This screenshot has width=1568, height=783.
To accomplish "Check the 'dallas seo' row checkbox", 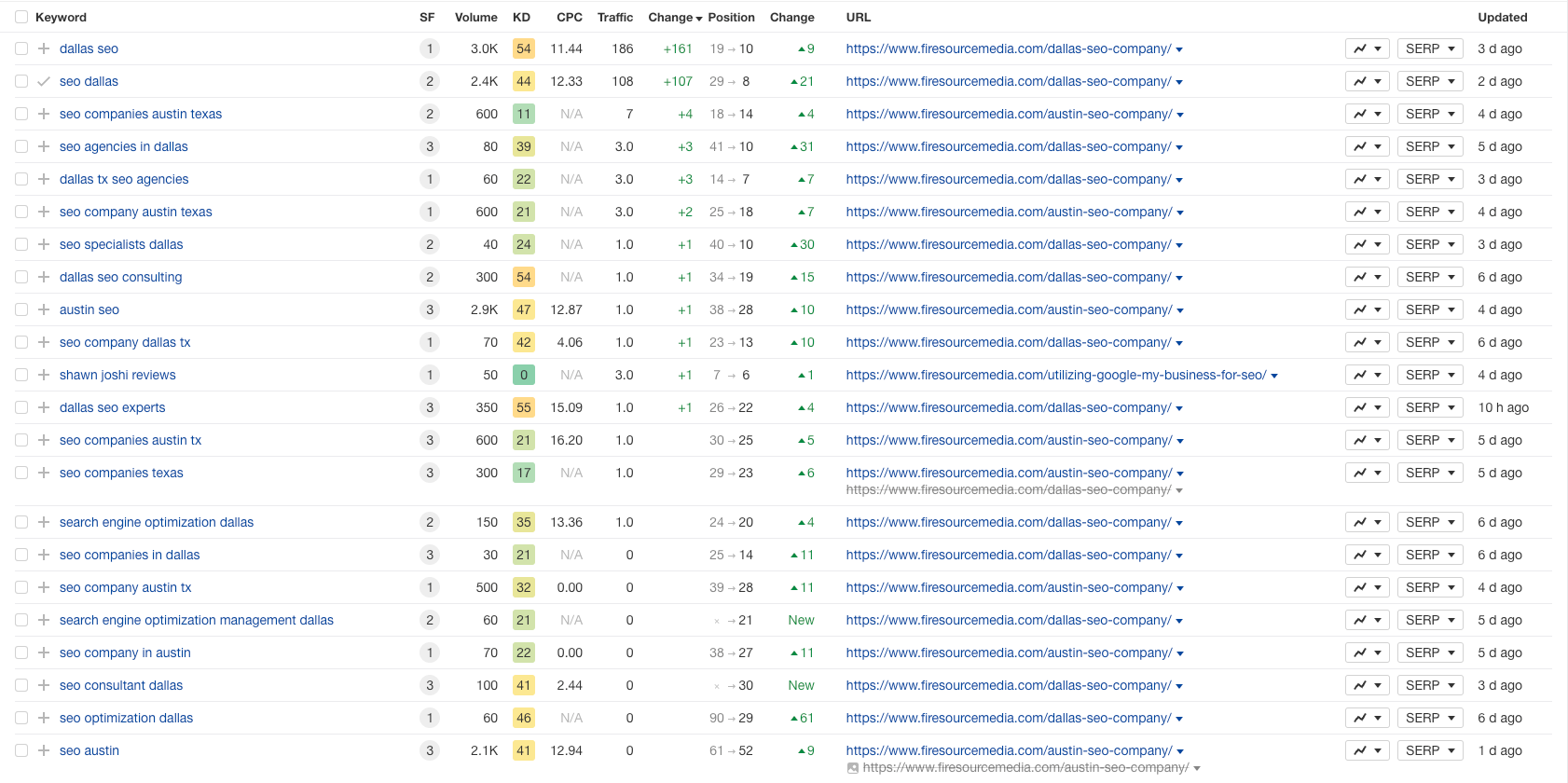I will pyautogui.click(x=21, y=48).
